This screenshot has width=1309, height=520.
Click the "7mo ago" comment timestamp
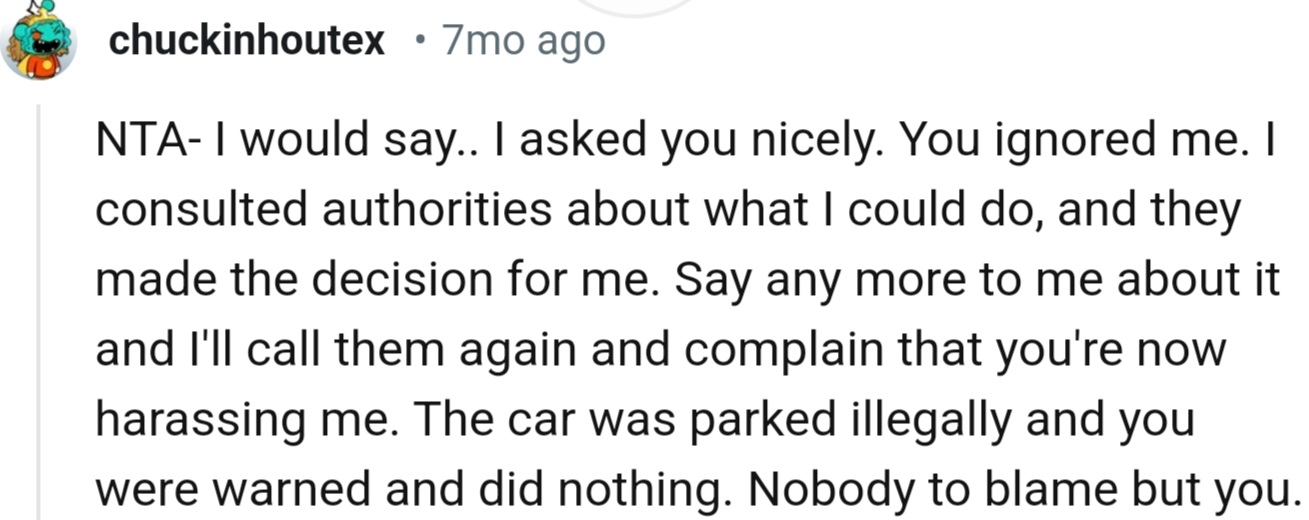click(x=523, y=41)
